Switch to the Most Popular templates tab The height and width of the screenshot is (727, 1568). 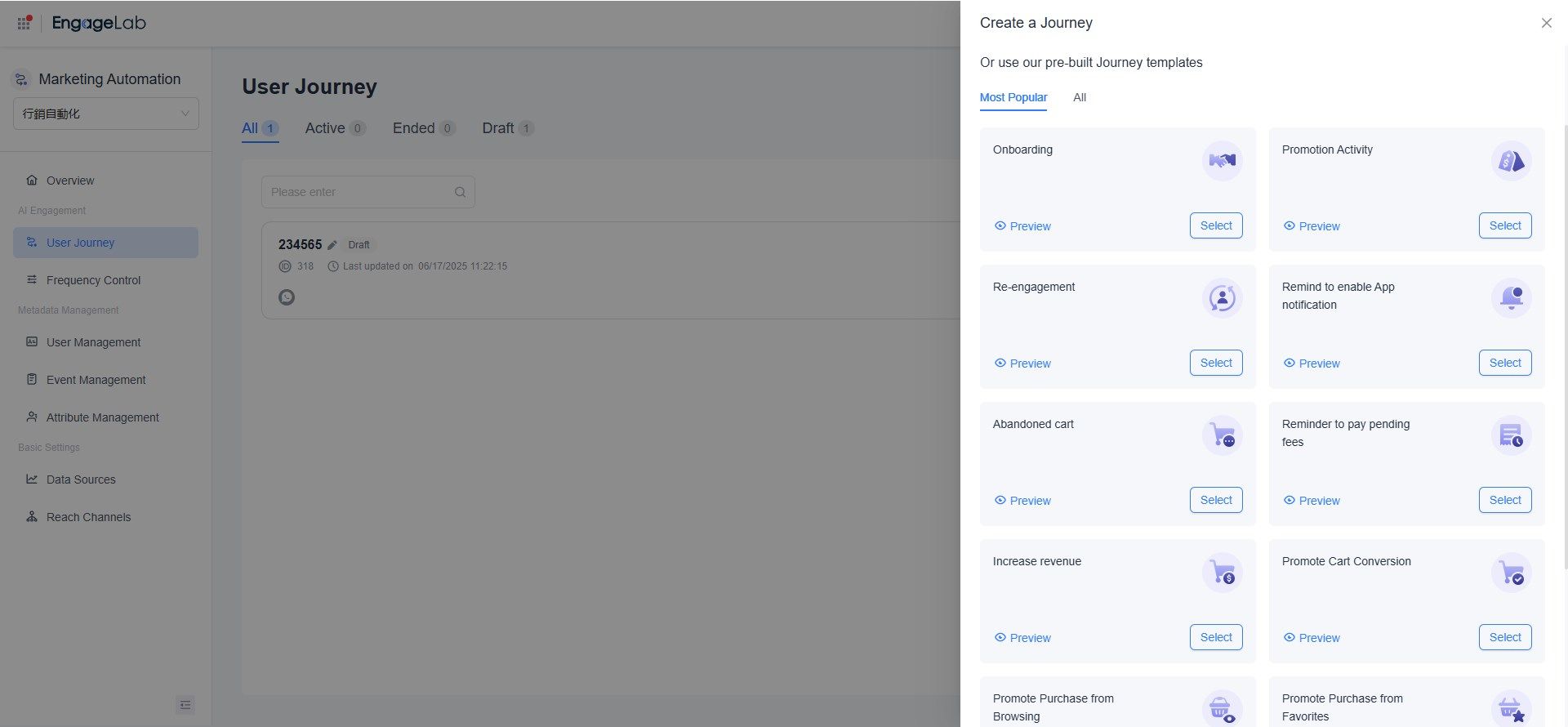[x=1013, y=97]
